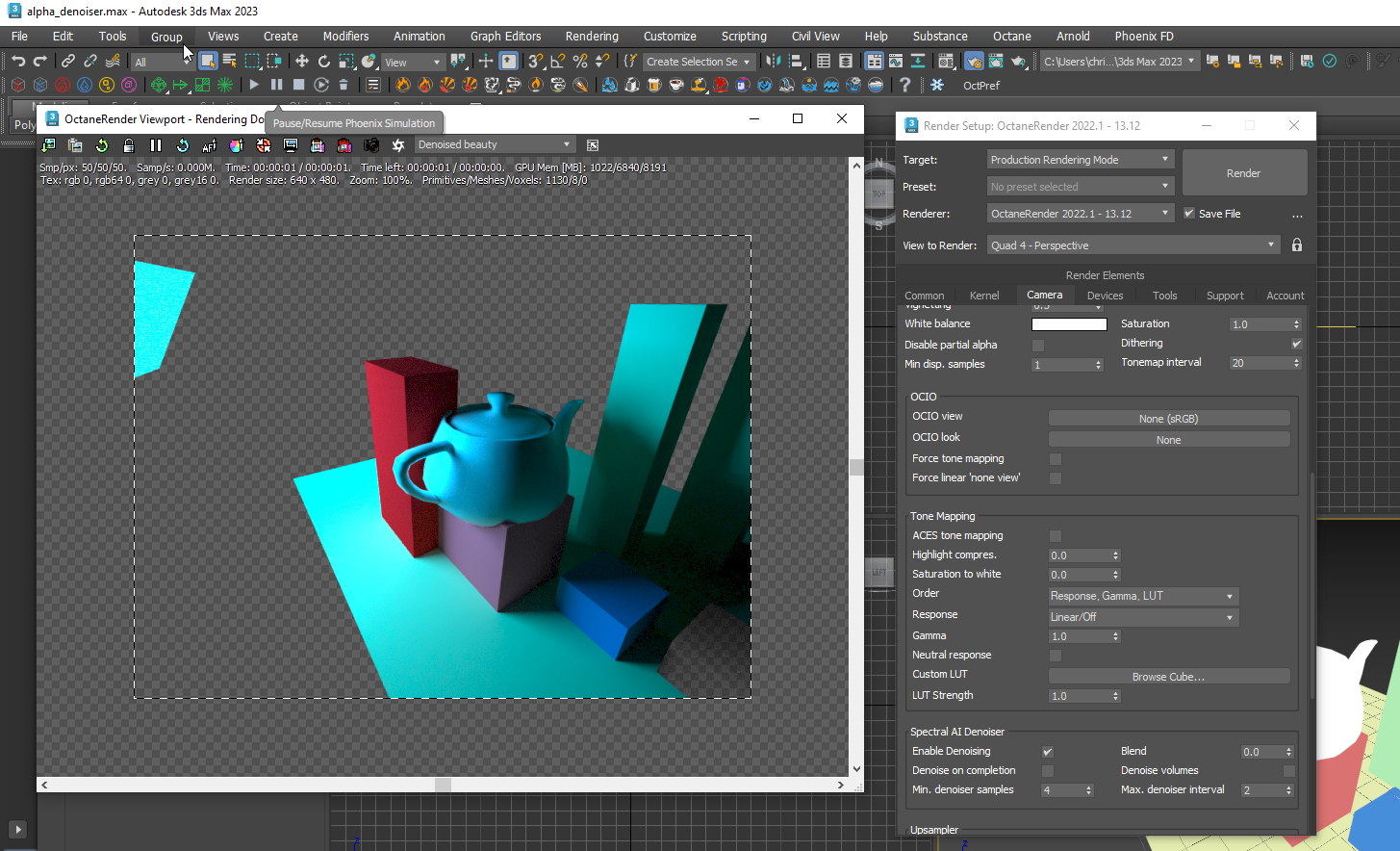Select the Select and Link chain icon

point(68,61)
